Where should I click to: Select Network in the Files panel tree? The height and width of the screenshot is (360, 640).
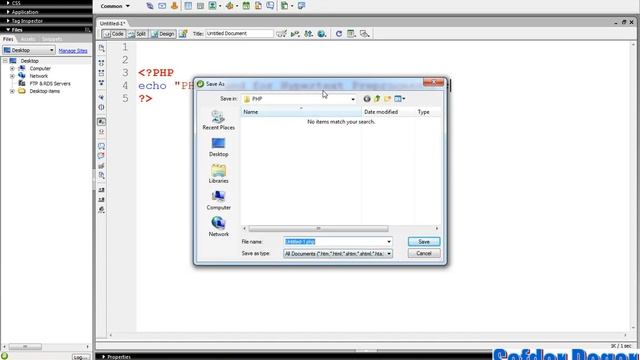click(x=38, y=76)
